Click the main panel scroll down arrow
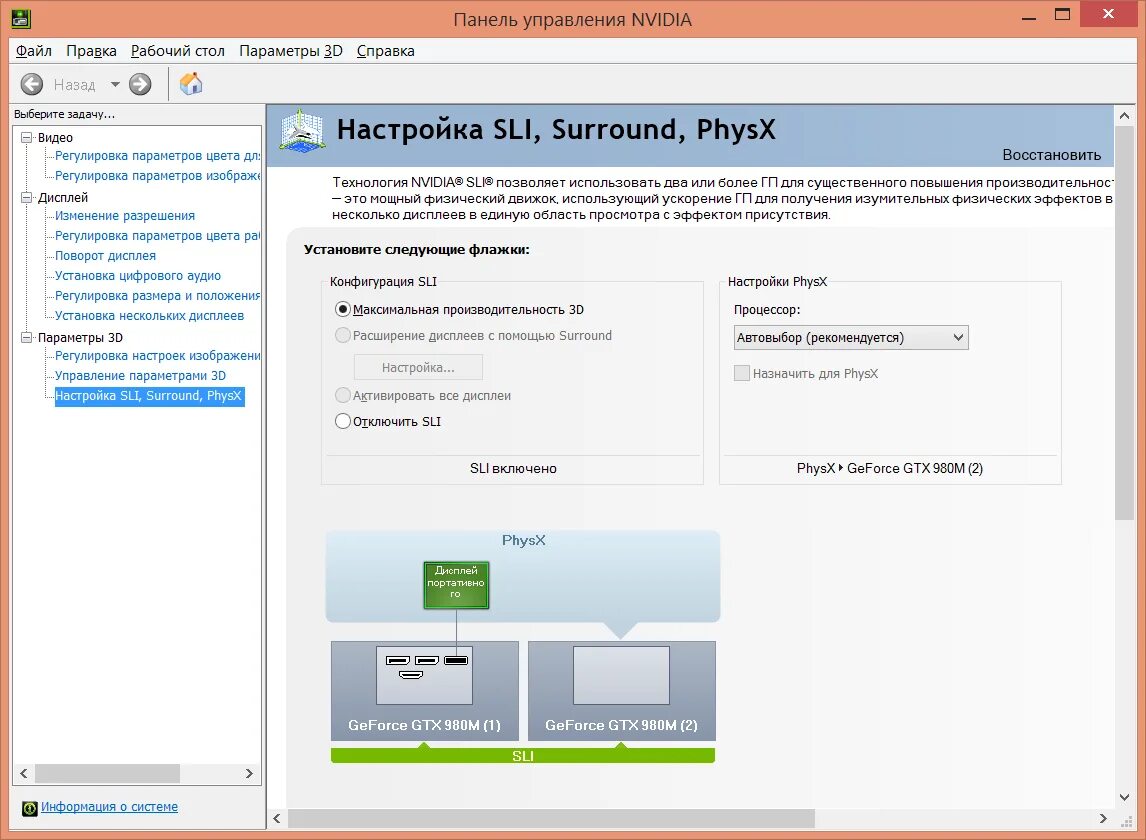This screenshot has height=840, width=1146. click(x=1124, y=798)
